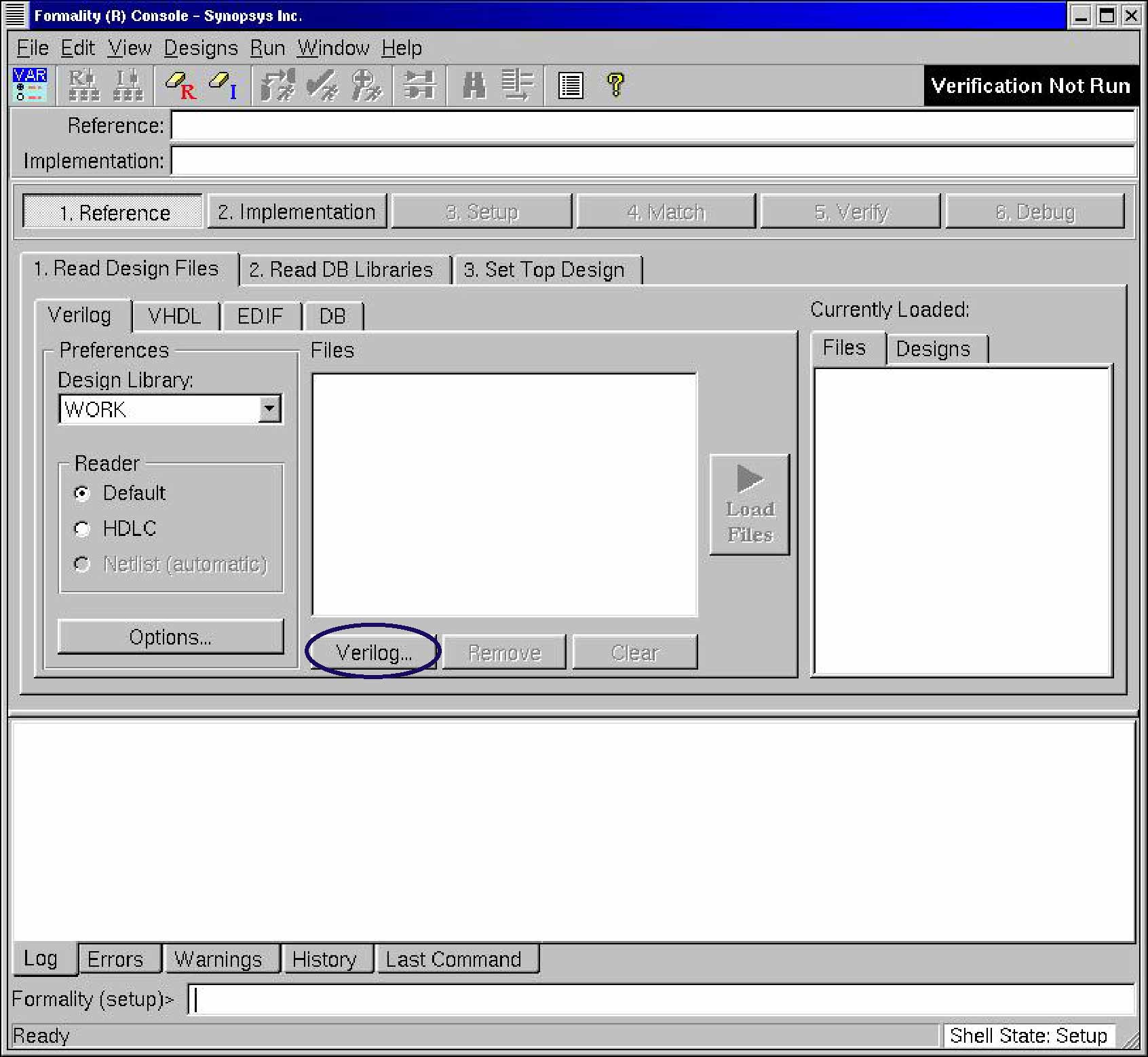Select the Netlist (automatic) radio button
1148x1057 pixels.
coord(81,564)
